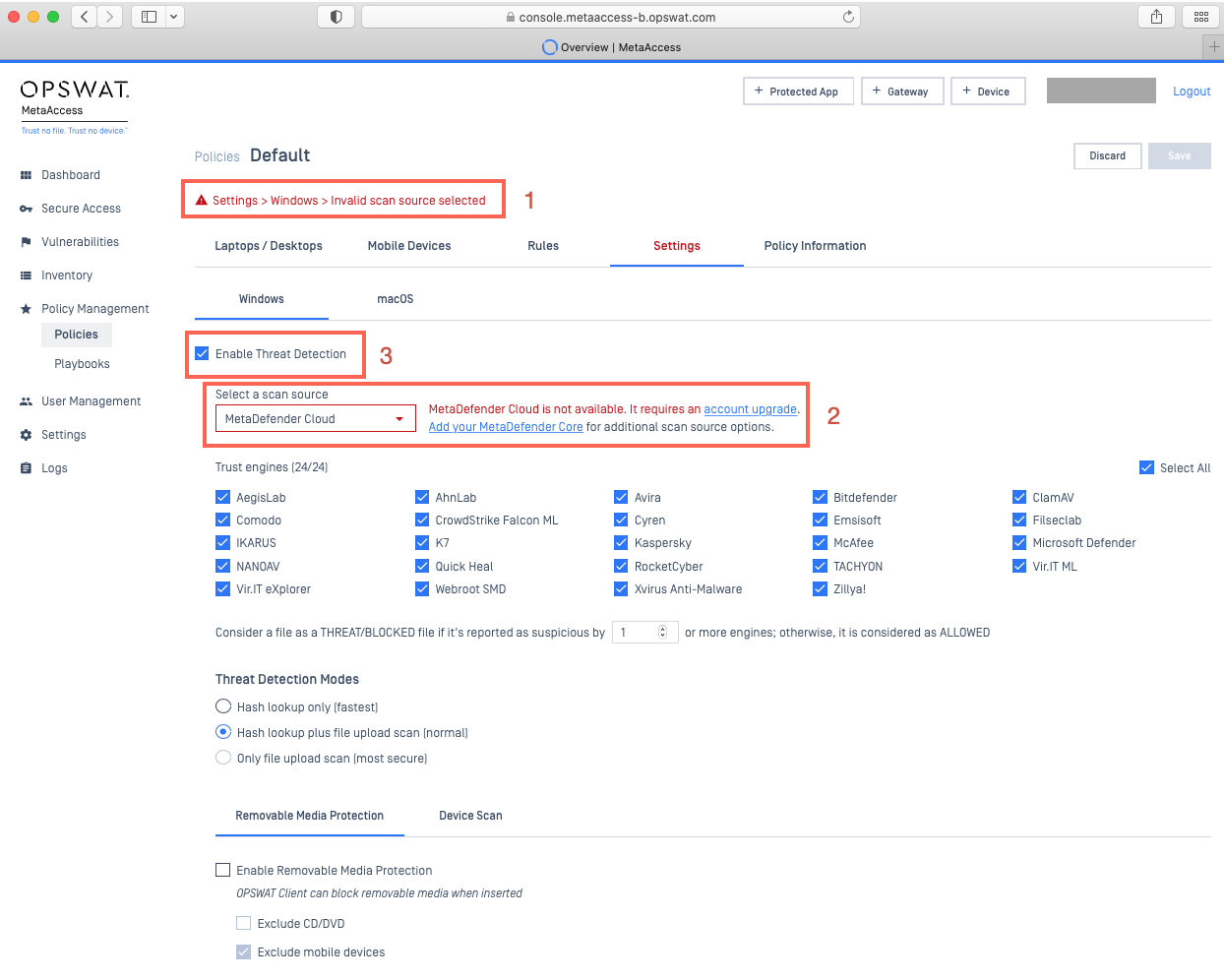This screenshot has height=980, width=1225.
Task: Select Hash lookup plus file upload scan
Action: (x=223, y=732)
